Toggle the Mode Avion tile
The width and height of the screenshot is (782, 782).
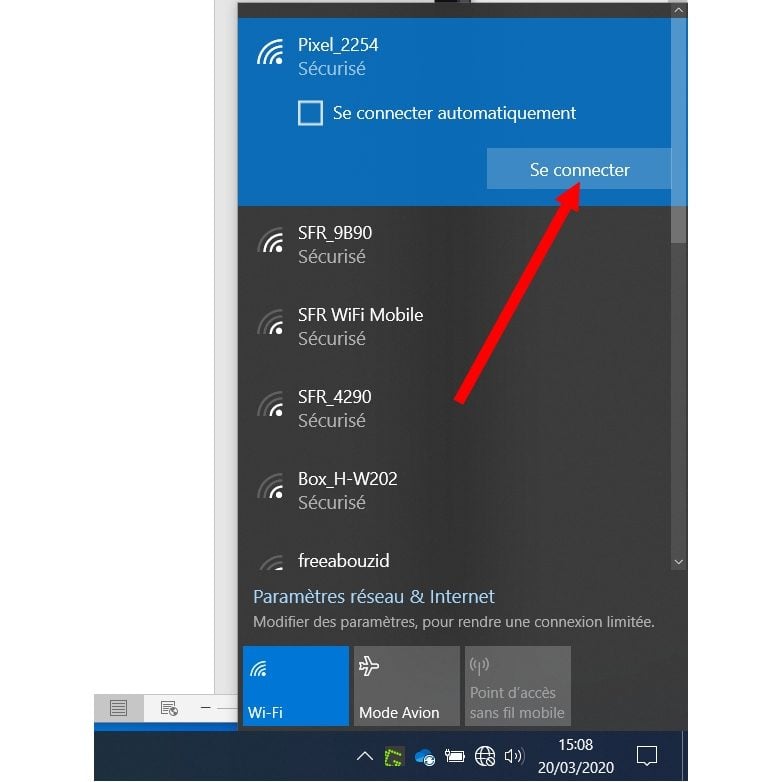[406, 686]
